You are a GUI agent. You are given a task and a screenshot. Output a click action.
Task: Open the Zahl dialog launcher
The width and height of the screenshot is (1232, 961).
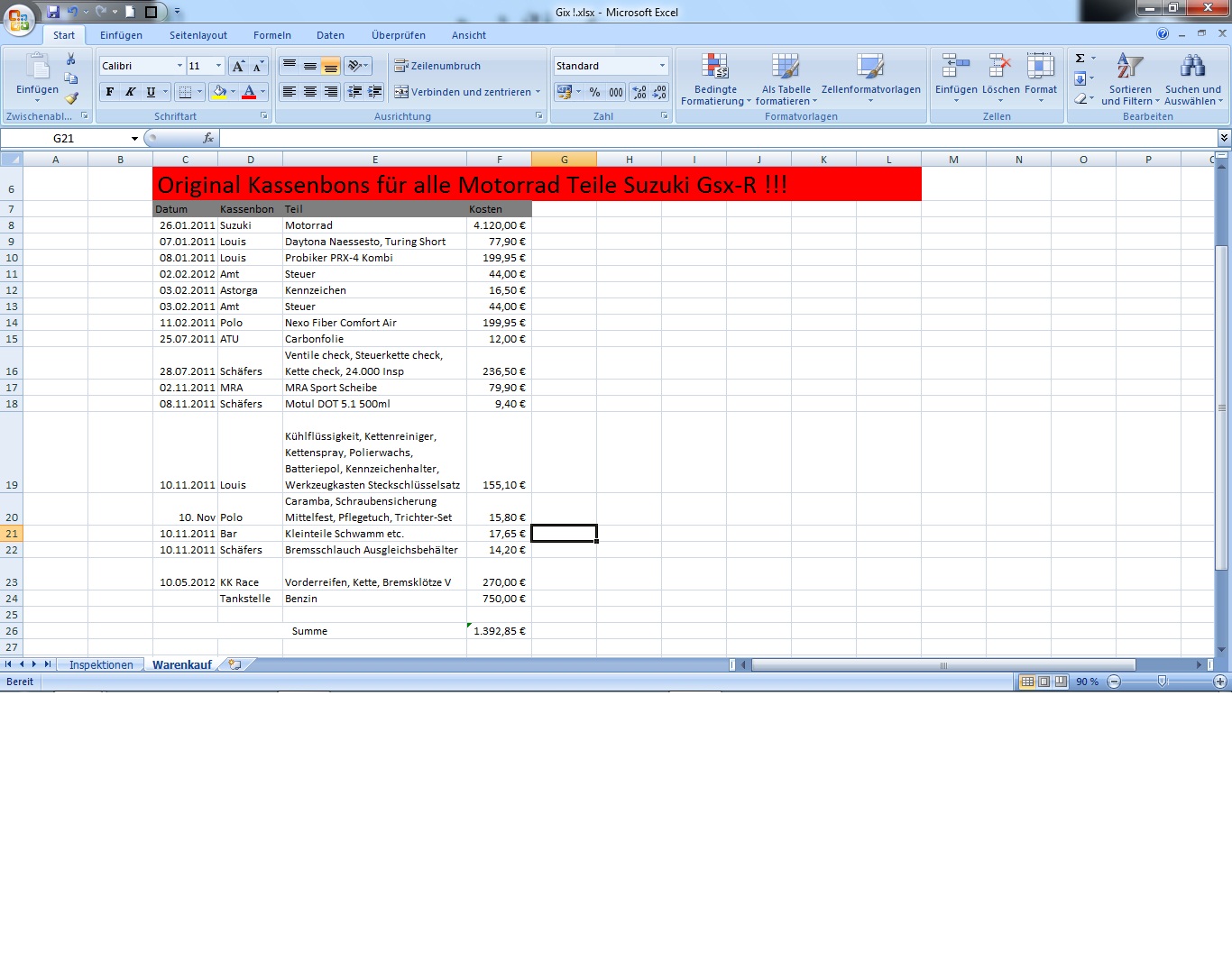click(x=664, y=116)
